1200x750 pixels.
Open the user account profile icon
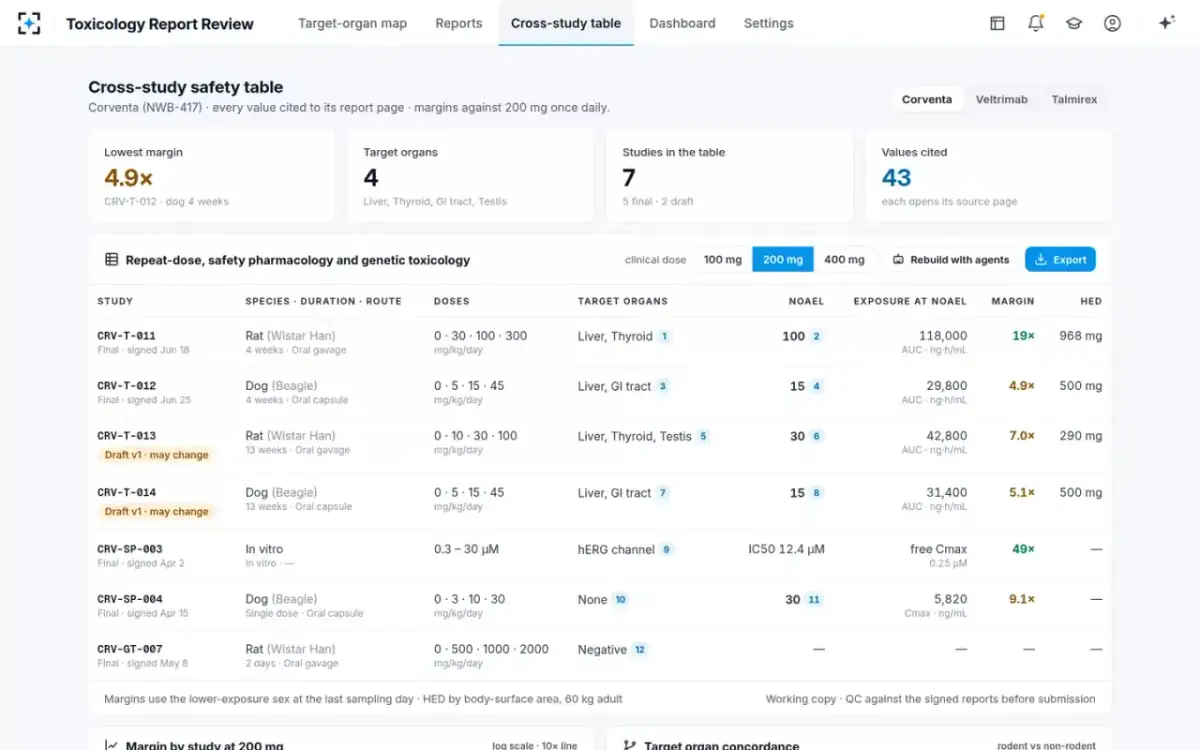[x=1112, y=23]
